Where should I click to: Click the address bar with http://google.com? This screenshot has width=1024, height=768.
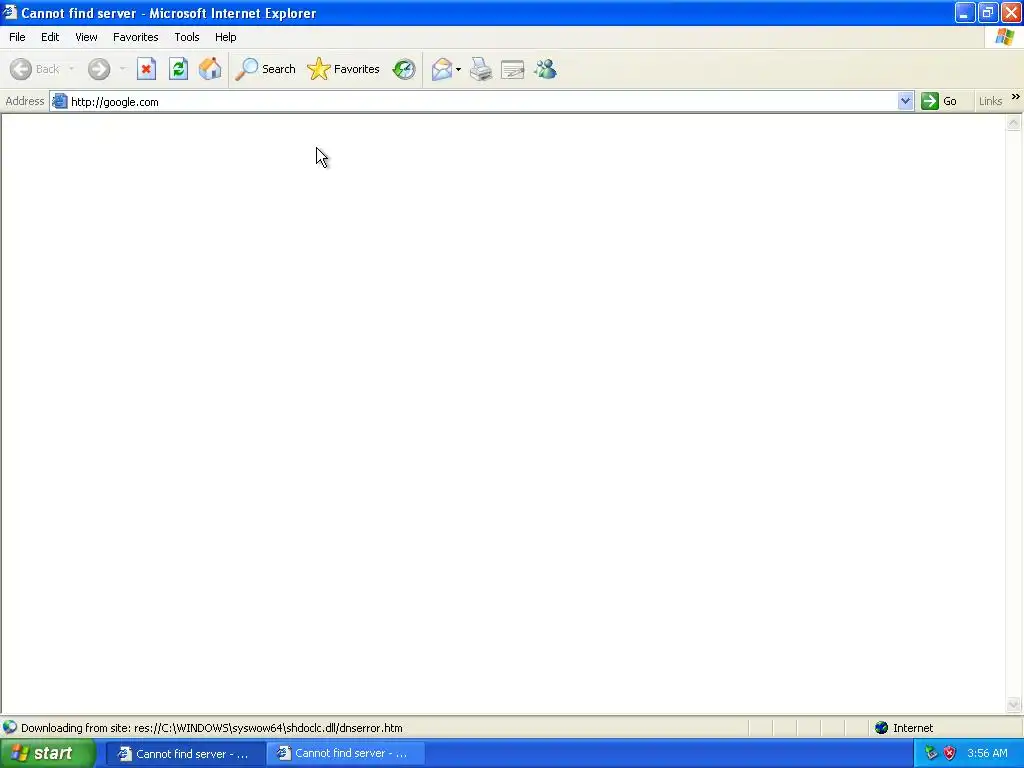pos(483,102)
